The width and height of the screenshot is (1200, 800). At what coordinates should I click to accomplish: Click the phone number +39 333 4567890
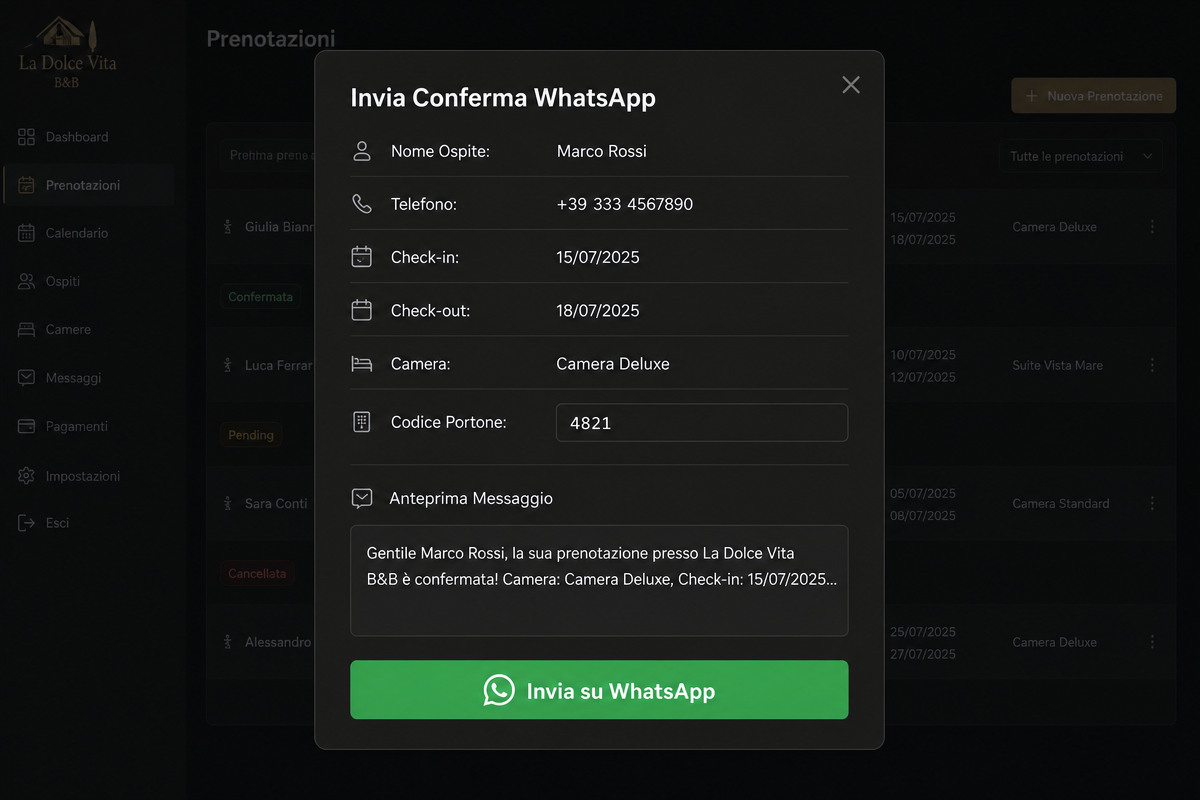[624, 204]
